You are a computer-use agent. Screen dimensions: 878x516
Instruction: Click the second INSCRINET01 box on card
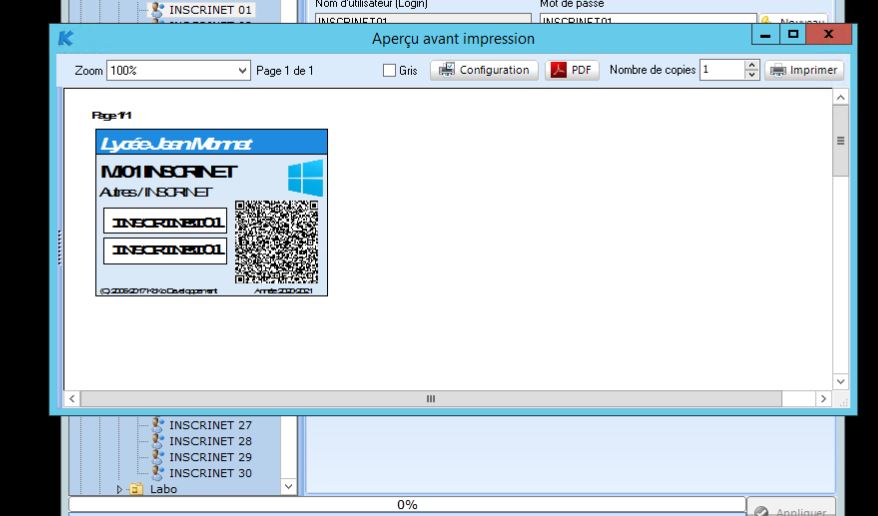pyautogui.click(x=165, y=250)
